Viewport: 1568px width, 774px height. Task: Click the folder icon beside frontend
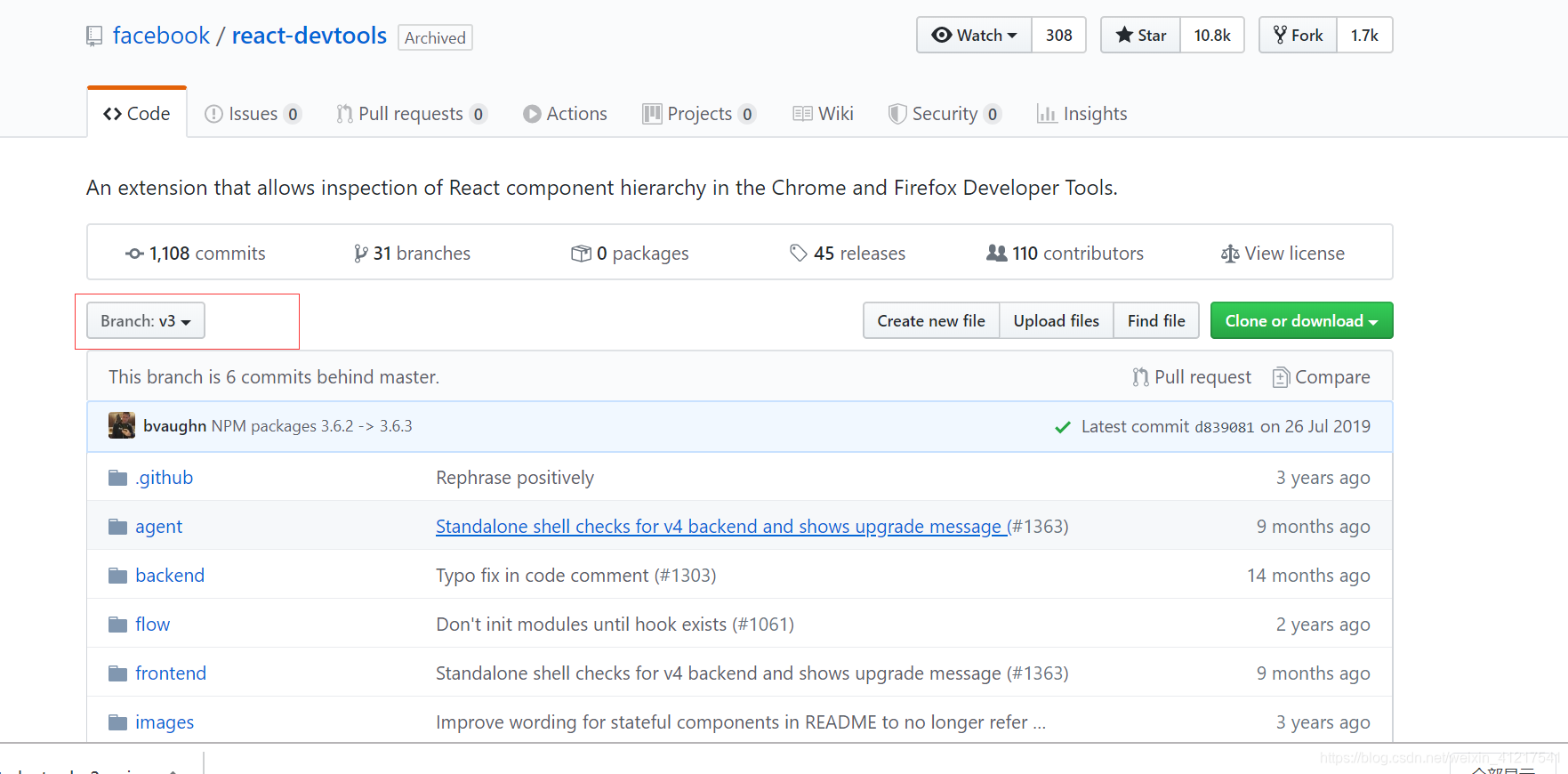117,673
